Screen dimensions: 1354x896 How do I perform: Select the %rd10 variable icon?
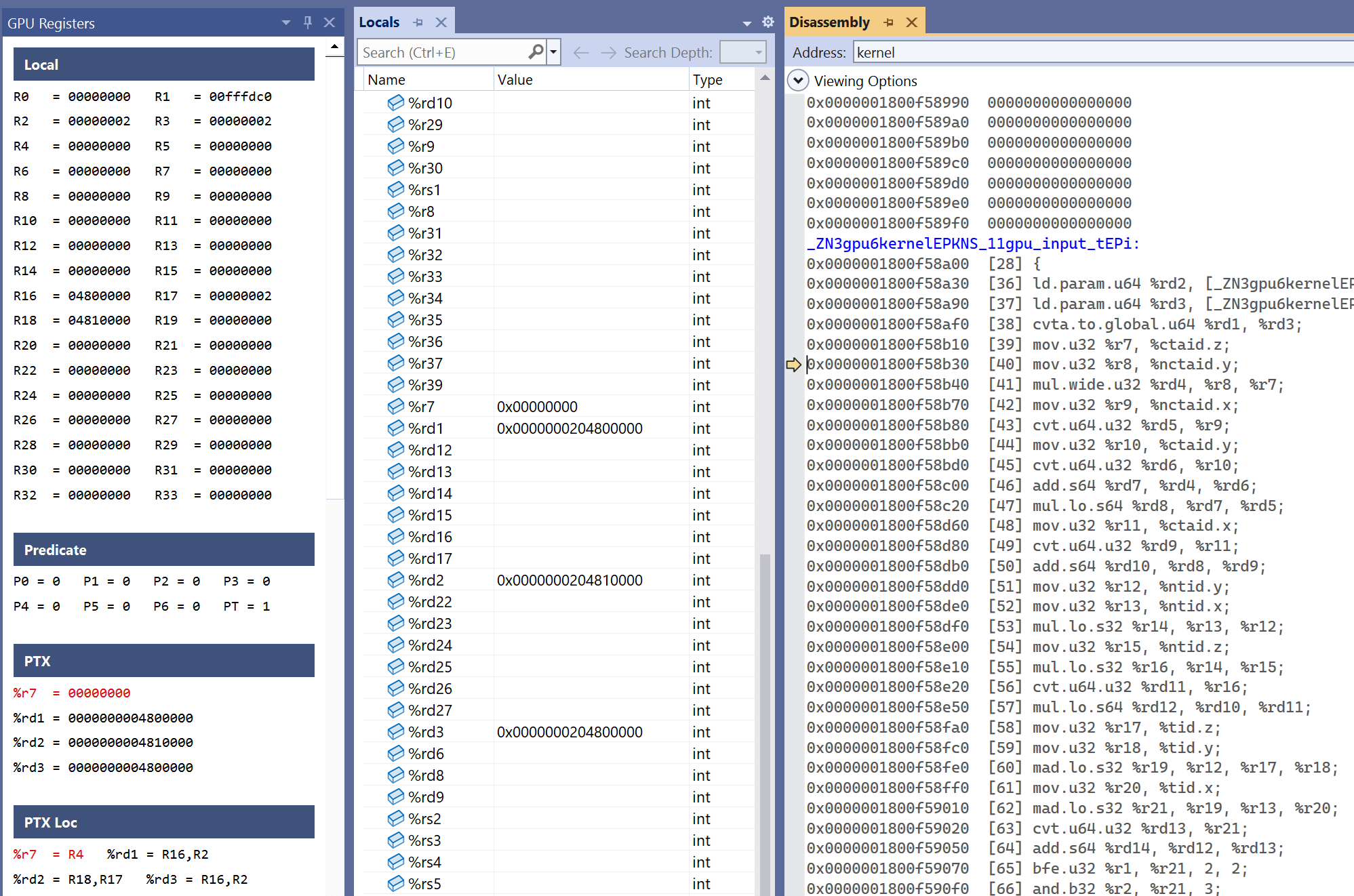[x=395, y=102]
